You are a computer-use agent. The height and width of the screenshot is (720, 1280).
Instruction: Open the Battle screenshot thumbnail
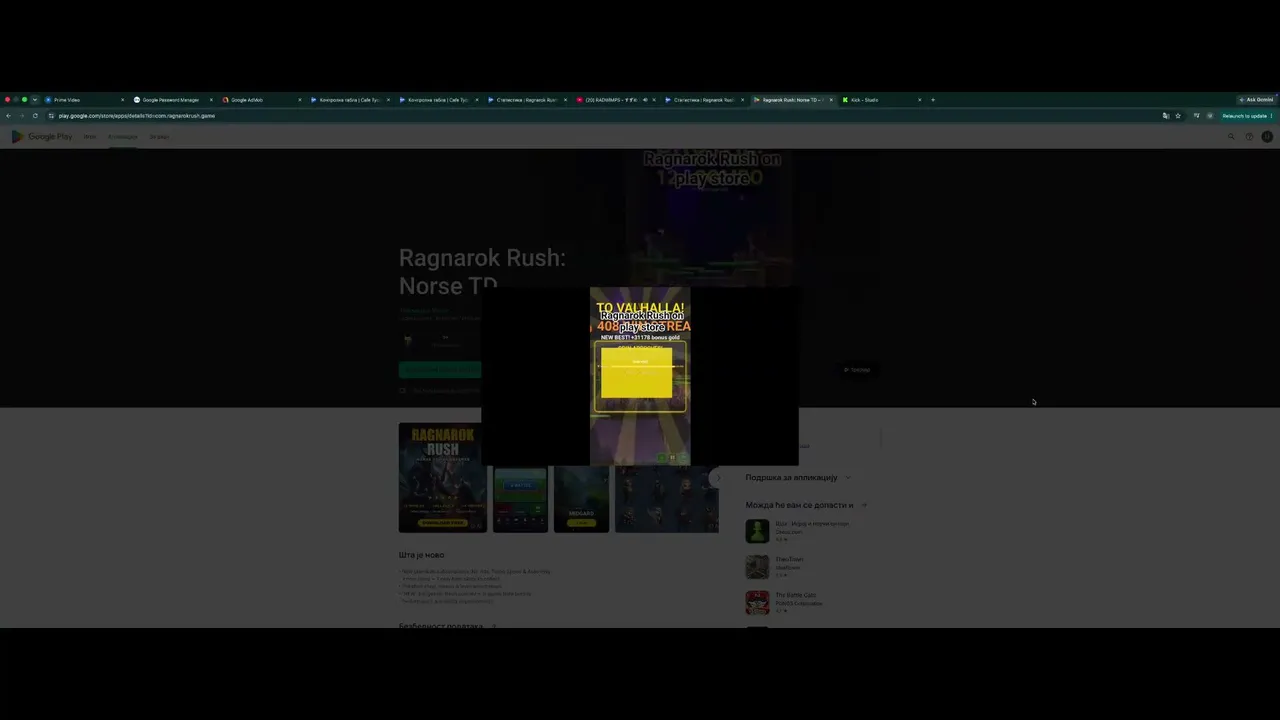click(520, 498)
